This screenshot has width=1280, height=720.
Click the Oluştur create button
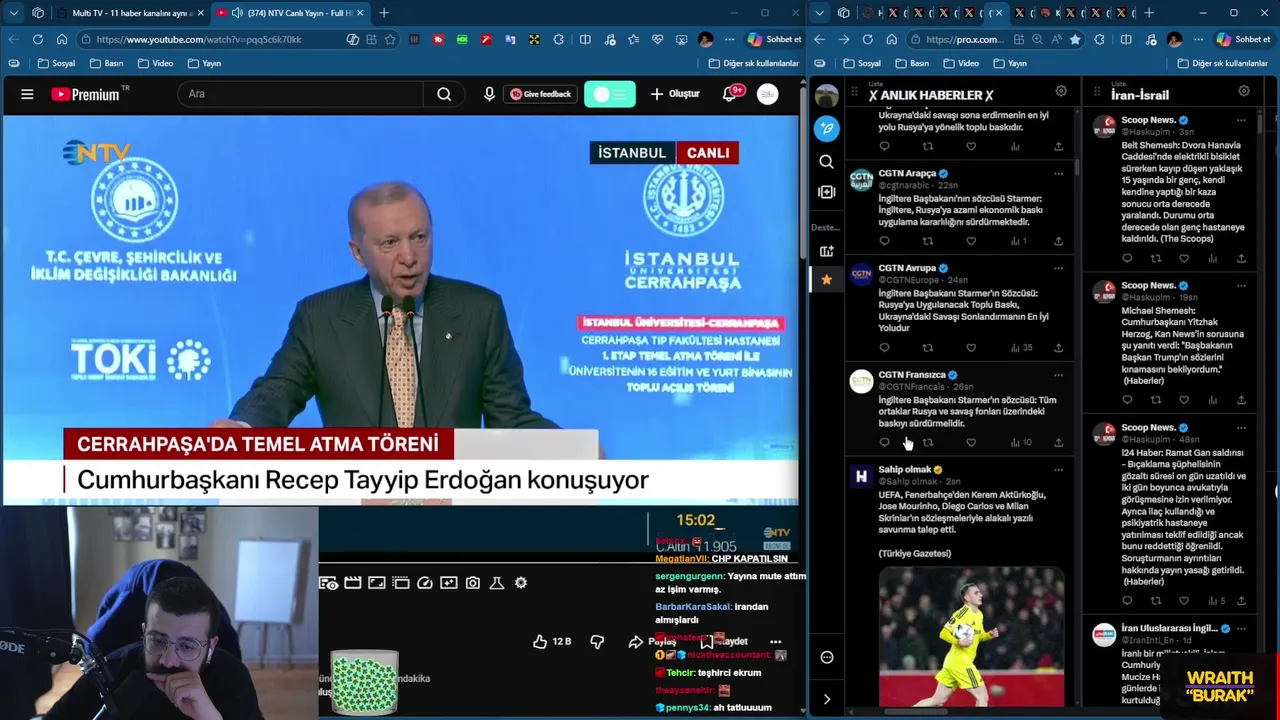(x=675, y=94)
